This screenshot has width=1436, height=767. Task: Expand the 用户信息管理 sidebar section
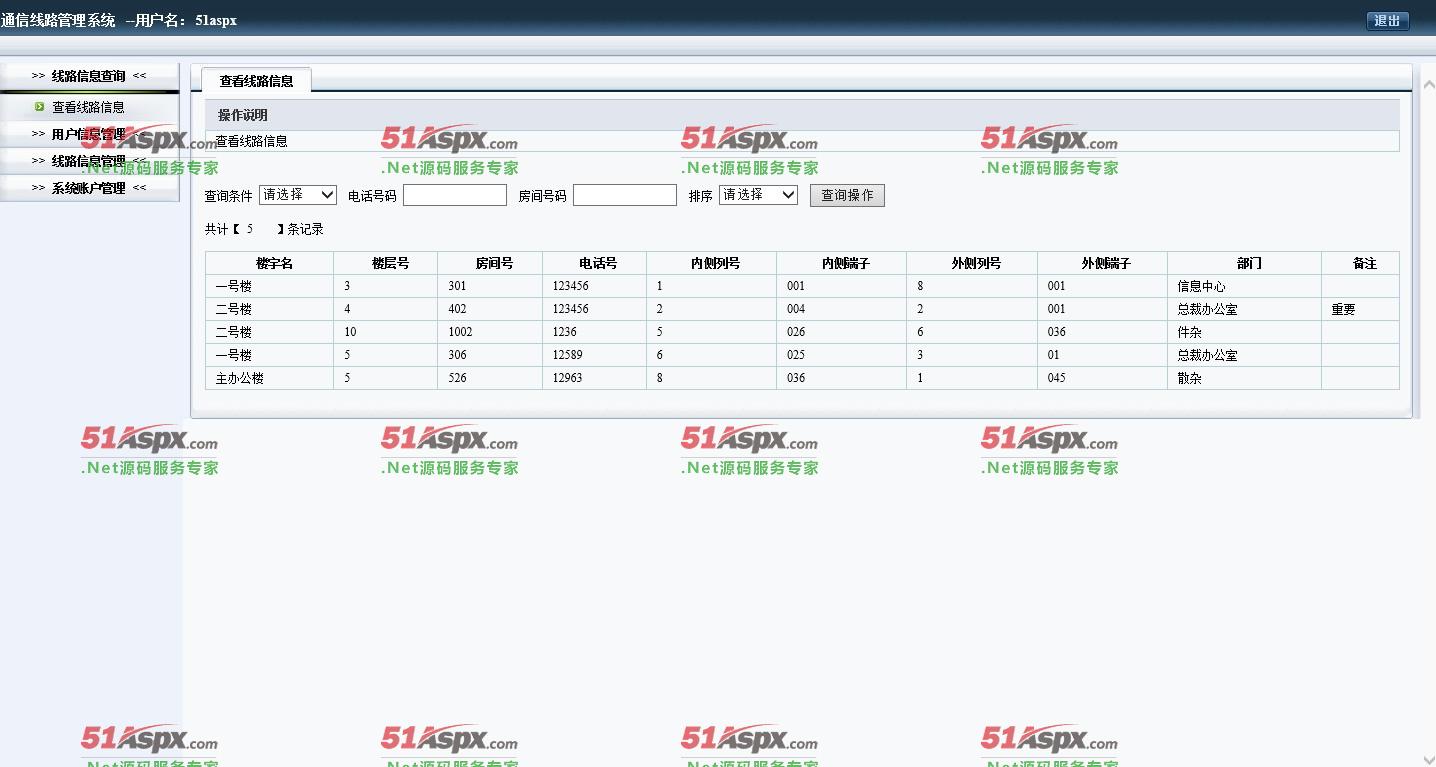coord(89,134)
